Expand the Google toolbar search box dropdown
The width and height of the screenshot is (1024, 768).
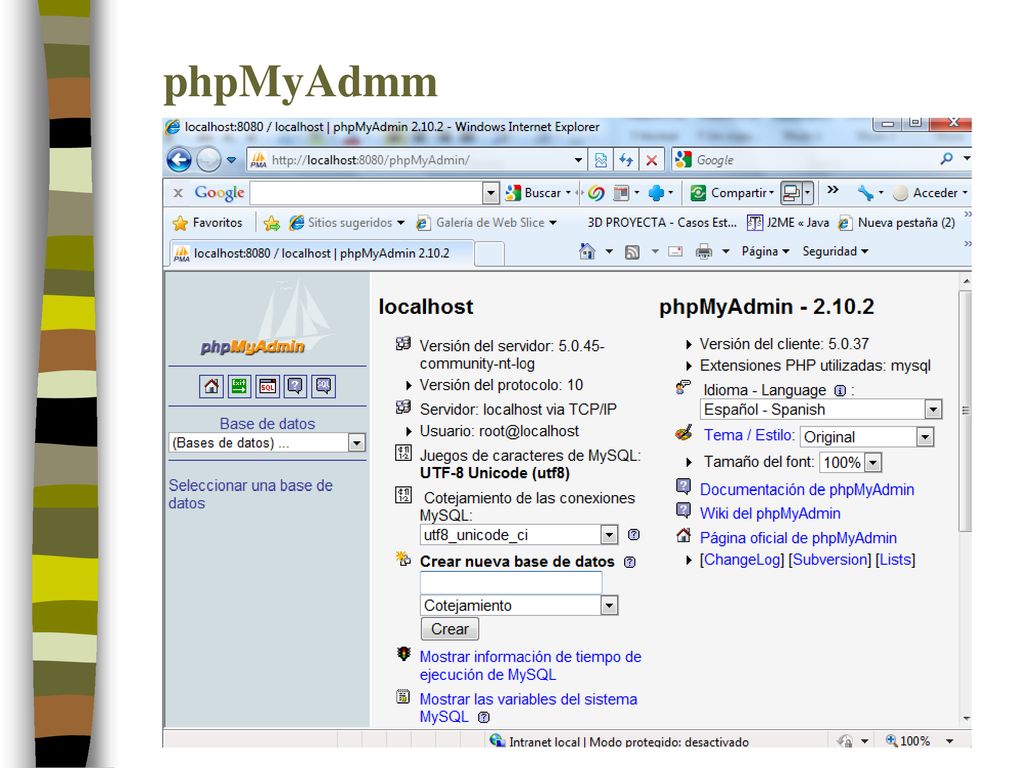491,193
